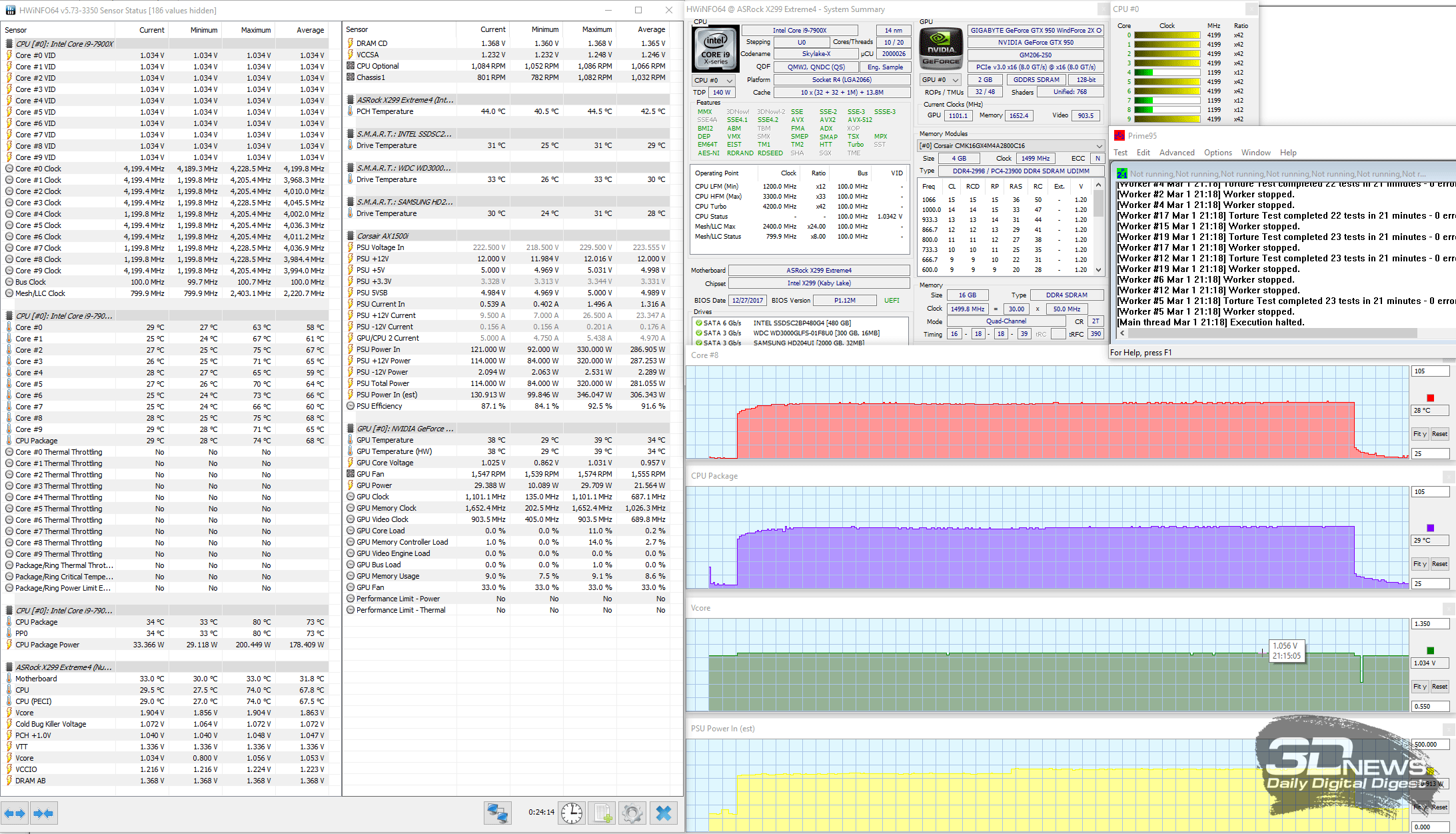
Task: Click the red color swatch on Core #8 graph
Action: coord(1430,398)
